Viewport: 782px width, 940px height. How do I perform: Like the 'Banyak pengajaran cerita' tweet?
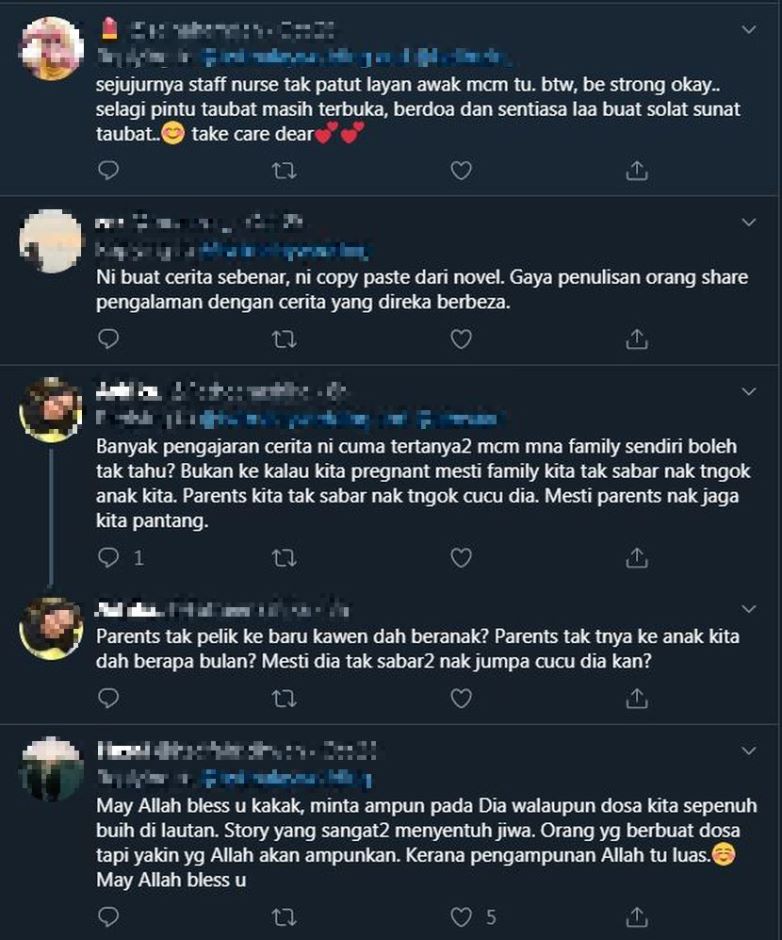[x=460, y=556]
